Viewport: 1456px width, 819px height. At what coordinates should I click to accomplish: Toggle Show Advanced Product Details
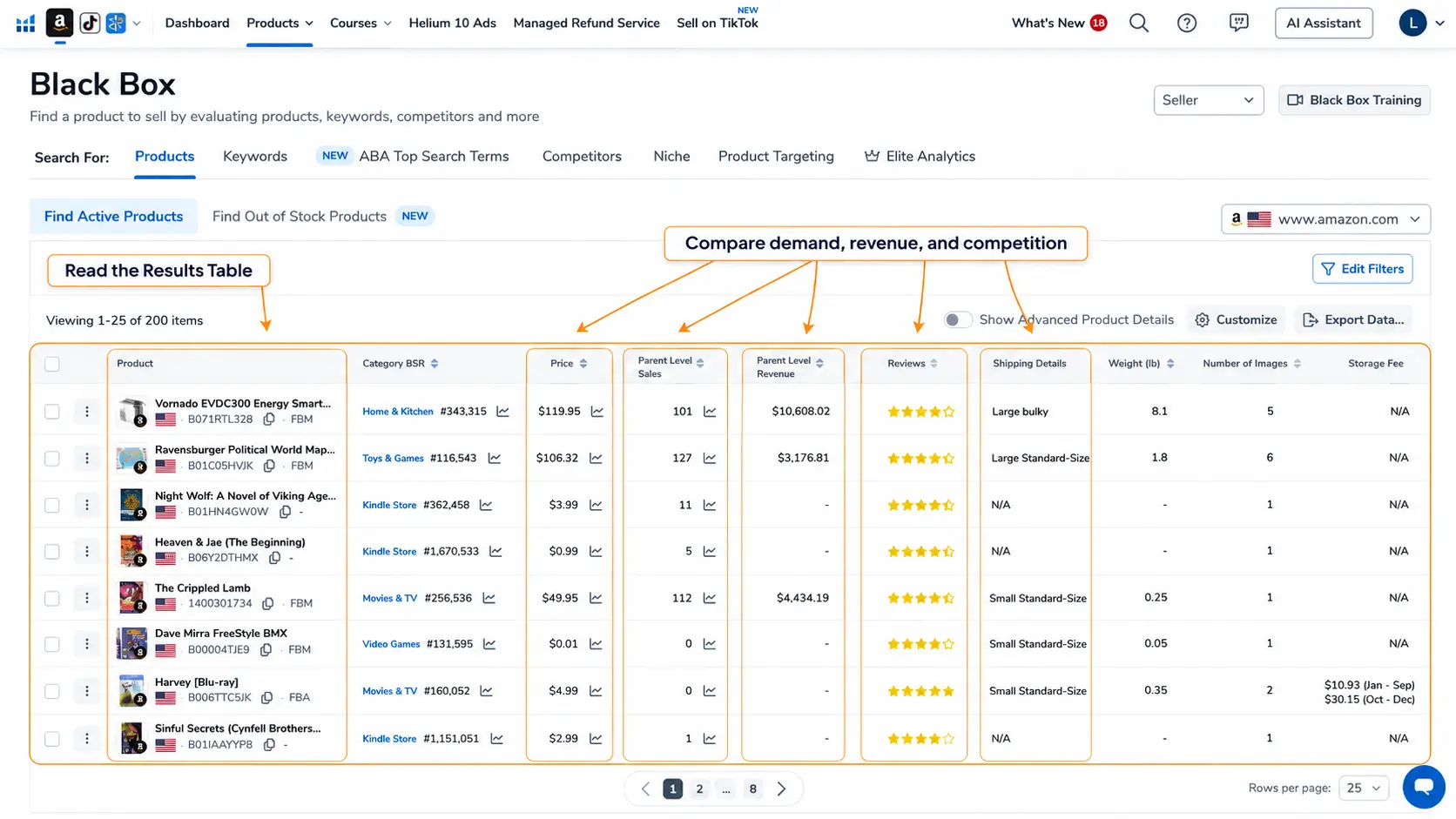pos(958,320)
